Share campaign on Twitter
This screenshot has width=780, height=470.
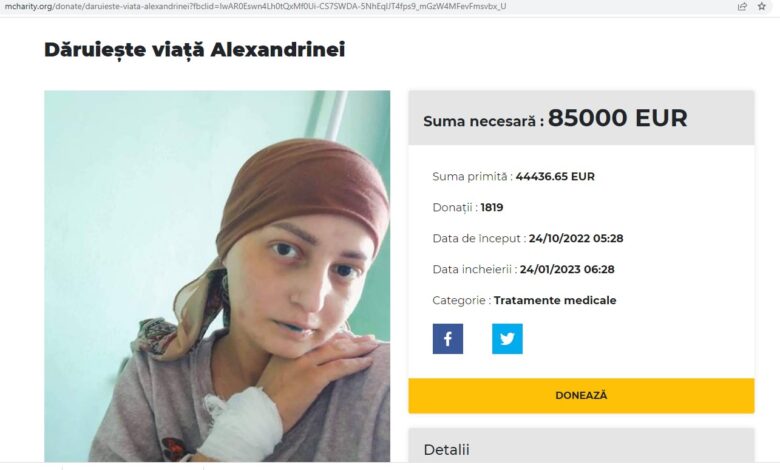pos(507,339)
